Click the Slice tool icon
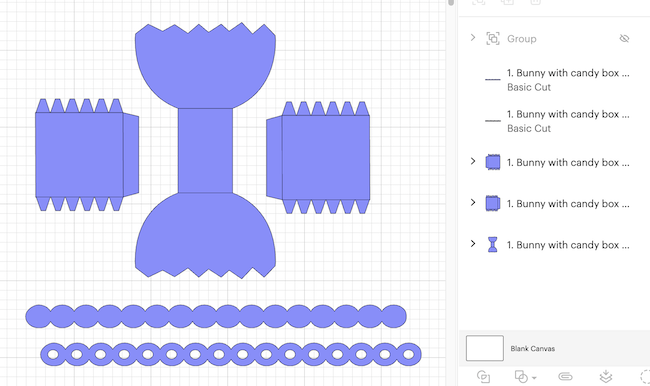This screenshot has width=650, height=386. (483, 376)
